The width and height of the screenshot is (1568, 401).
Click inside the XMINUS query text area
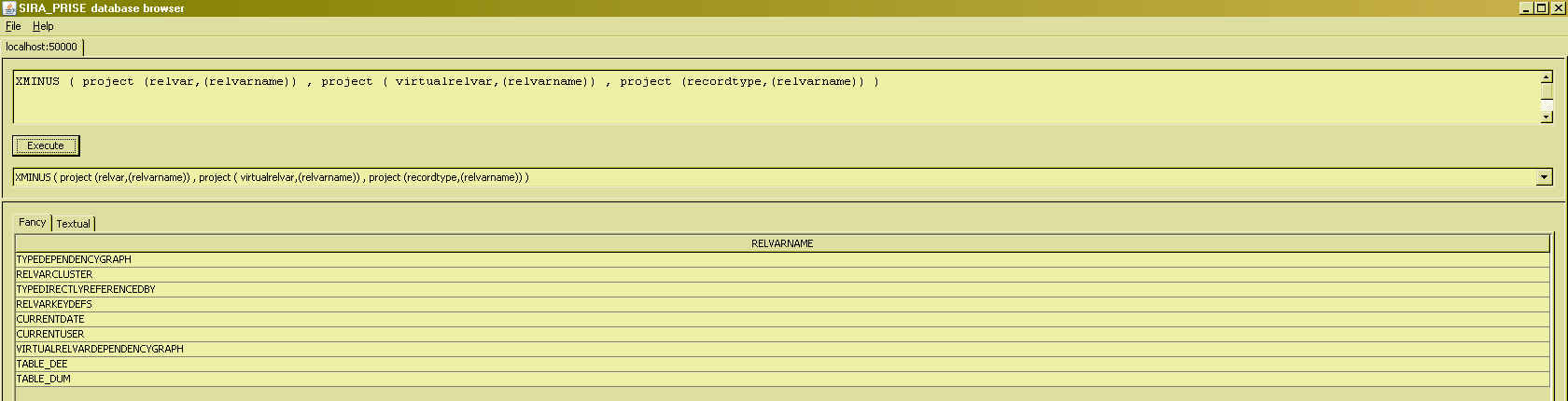click(x=747, y=98)
